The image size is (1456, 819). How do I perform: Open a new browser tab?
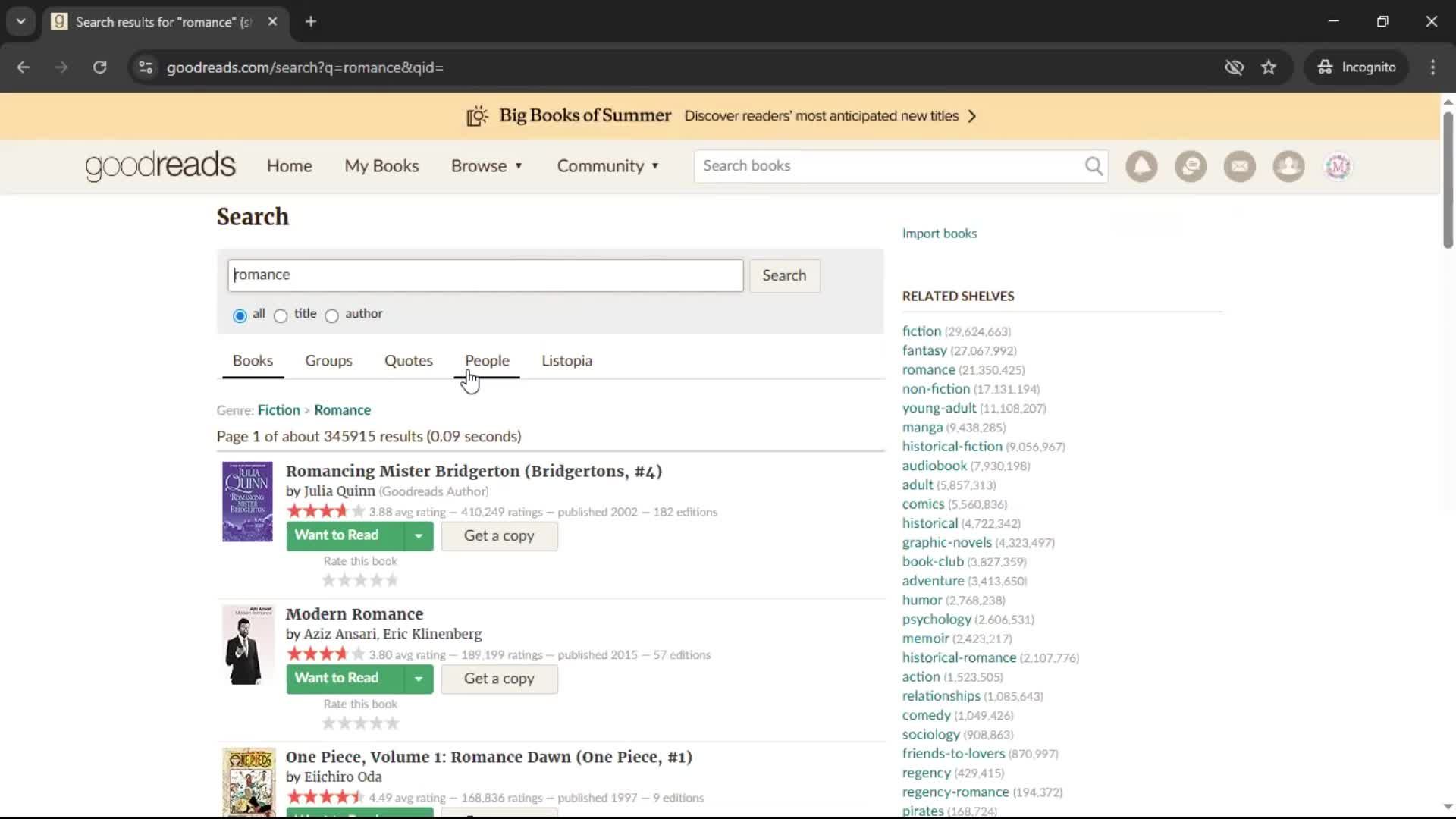311,21
